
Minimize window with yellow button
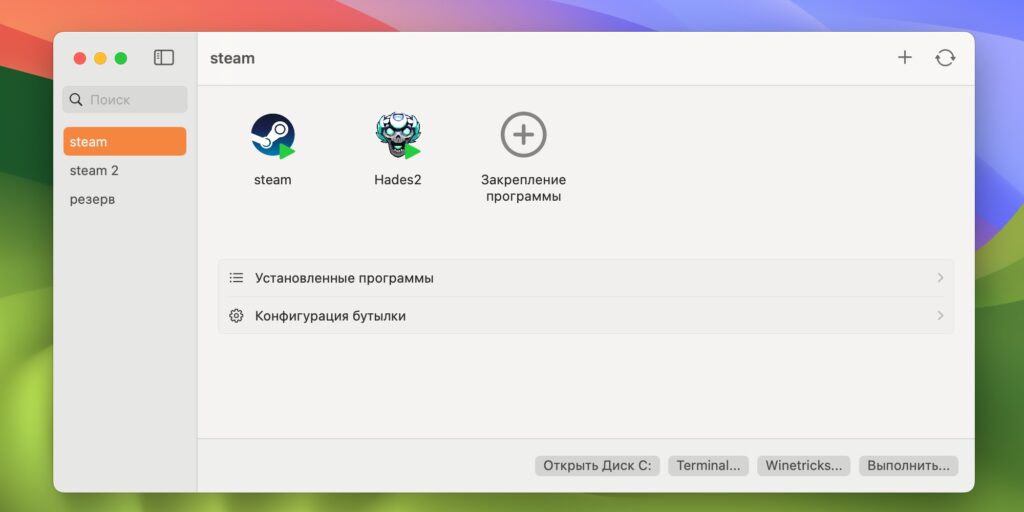click(100, 58)
